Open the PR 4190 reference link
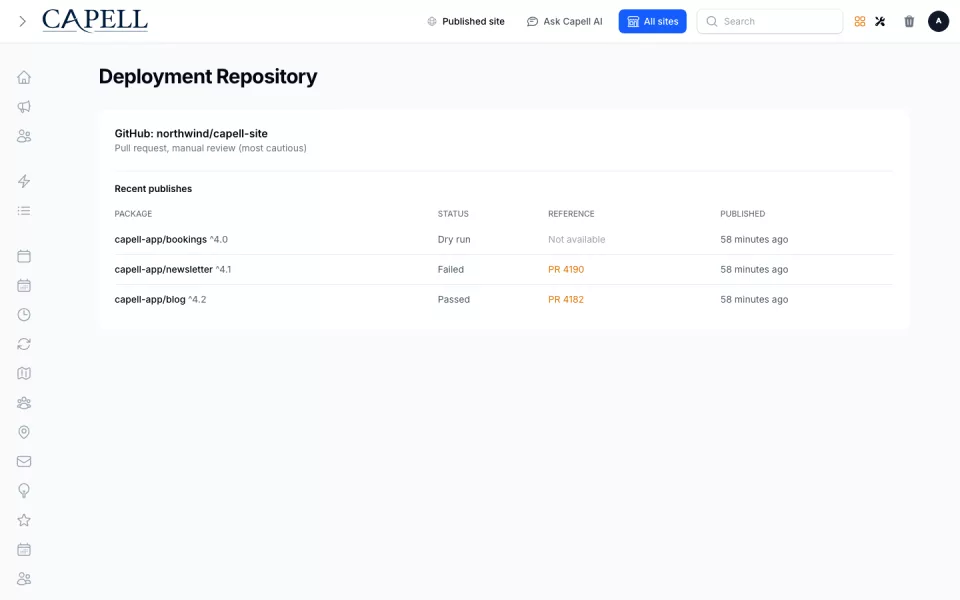 [x=566, y=269]
